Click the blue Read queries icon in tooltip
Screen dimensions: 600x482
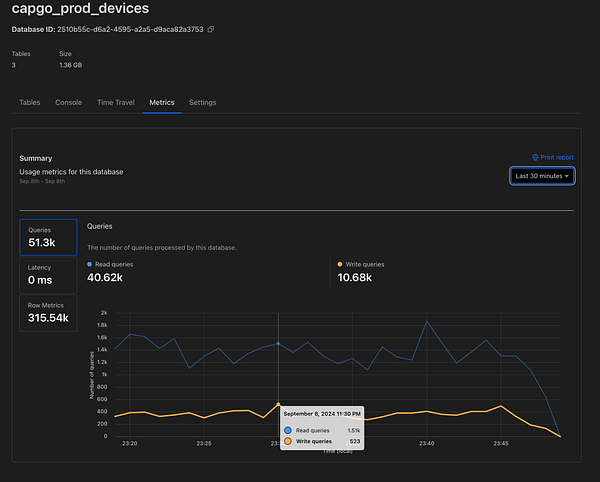(x=289, y=430)
